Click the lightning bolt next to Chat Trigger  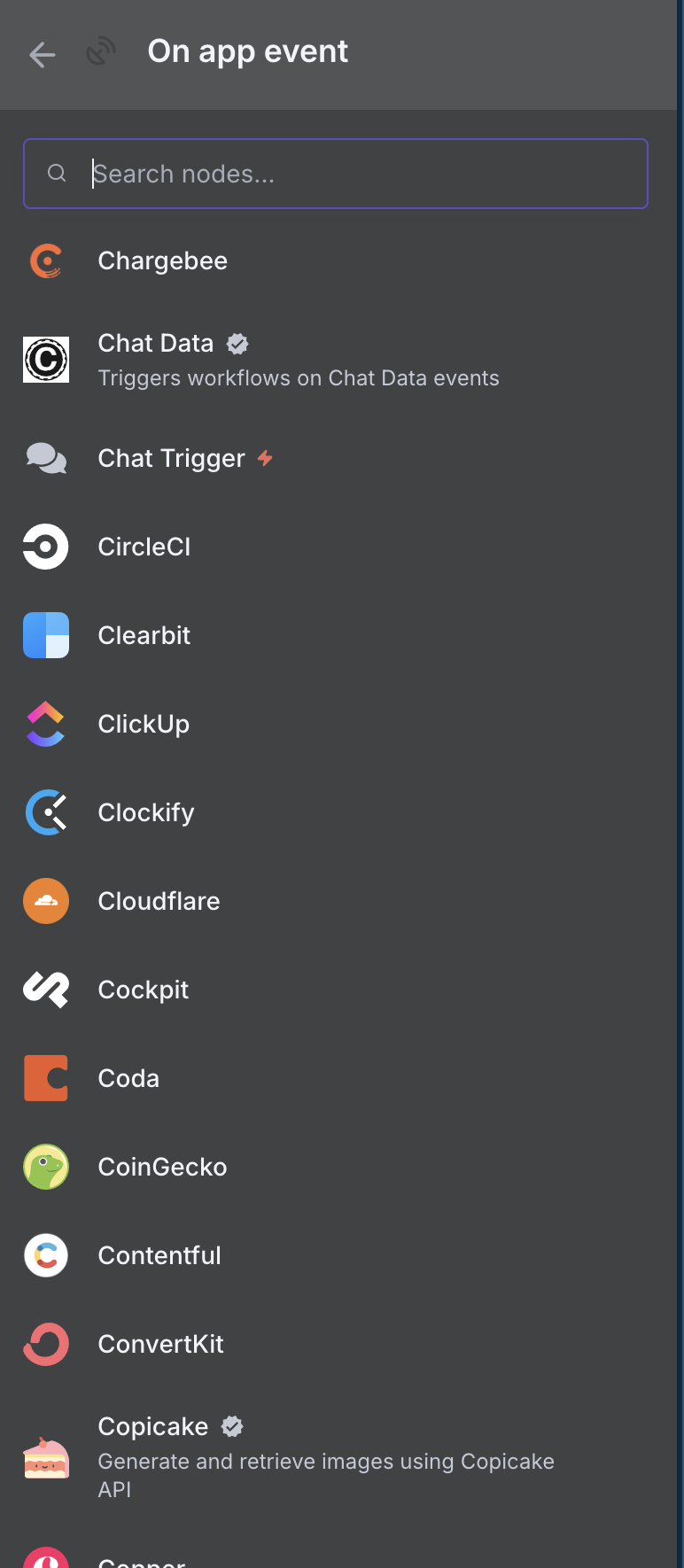[x=265, y=458]
